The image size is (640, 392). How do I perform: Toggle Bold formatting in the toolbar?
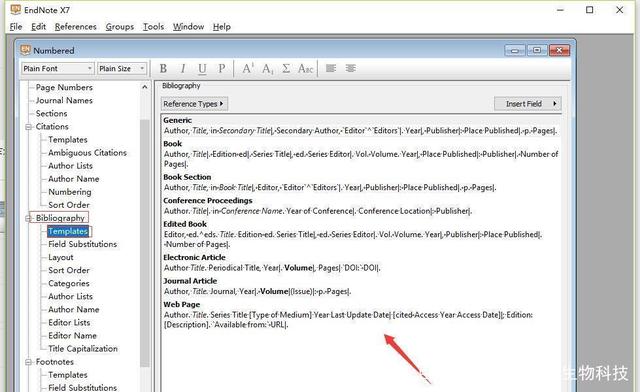163,69
